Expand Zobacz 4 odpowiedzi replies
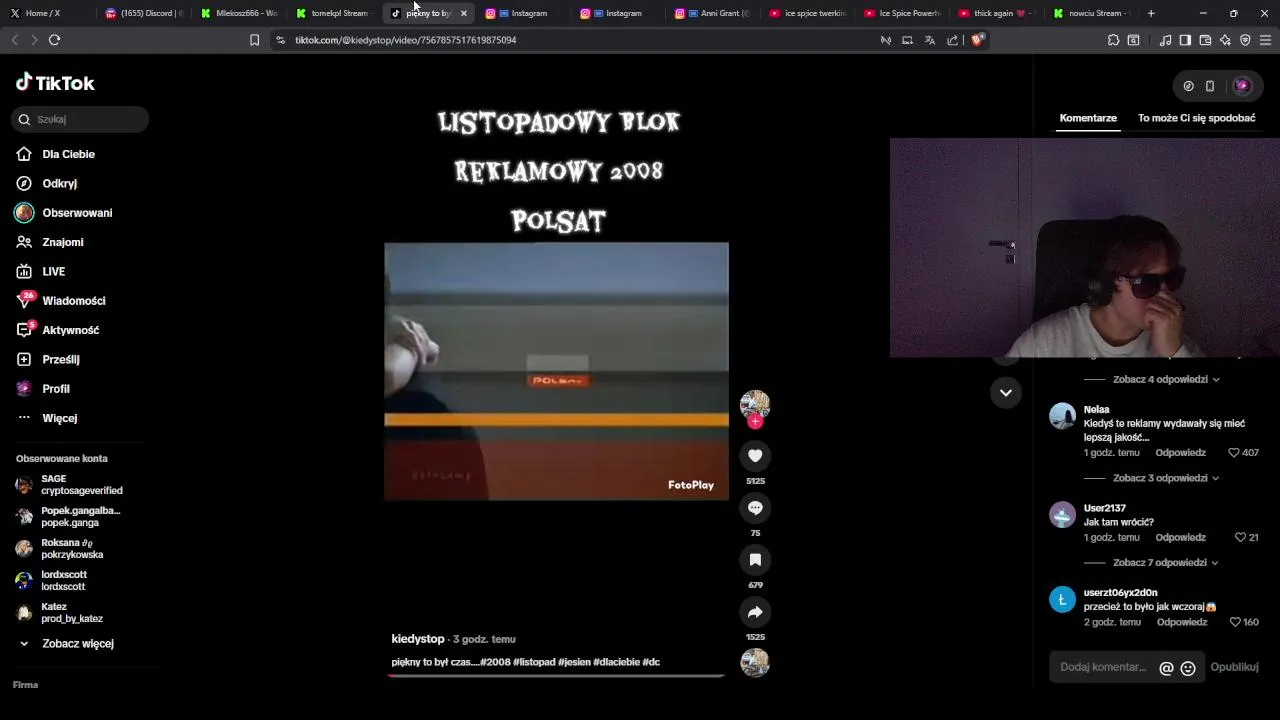This screenshot has width=1280, height=720. pyautogui.click(x=1166, y=380)
